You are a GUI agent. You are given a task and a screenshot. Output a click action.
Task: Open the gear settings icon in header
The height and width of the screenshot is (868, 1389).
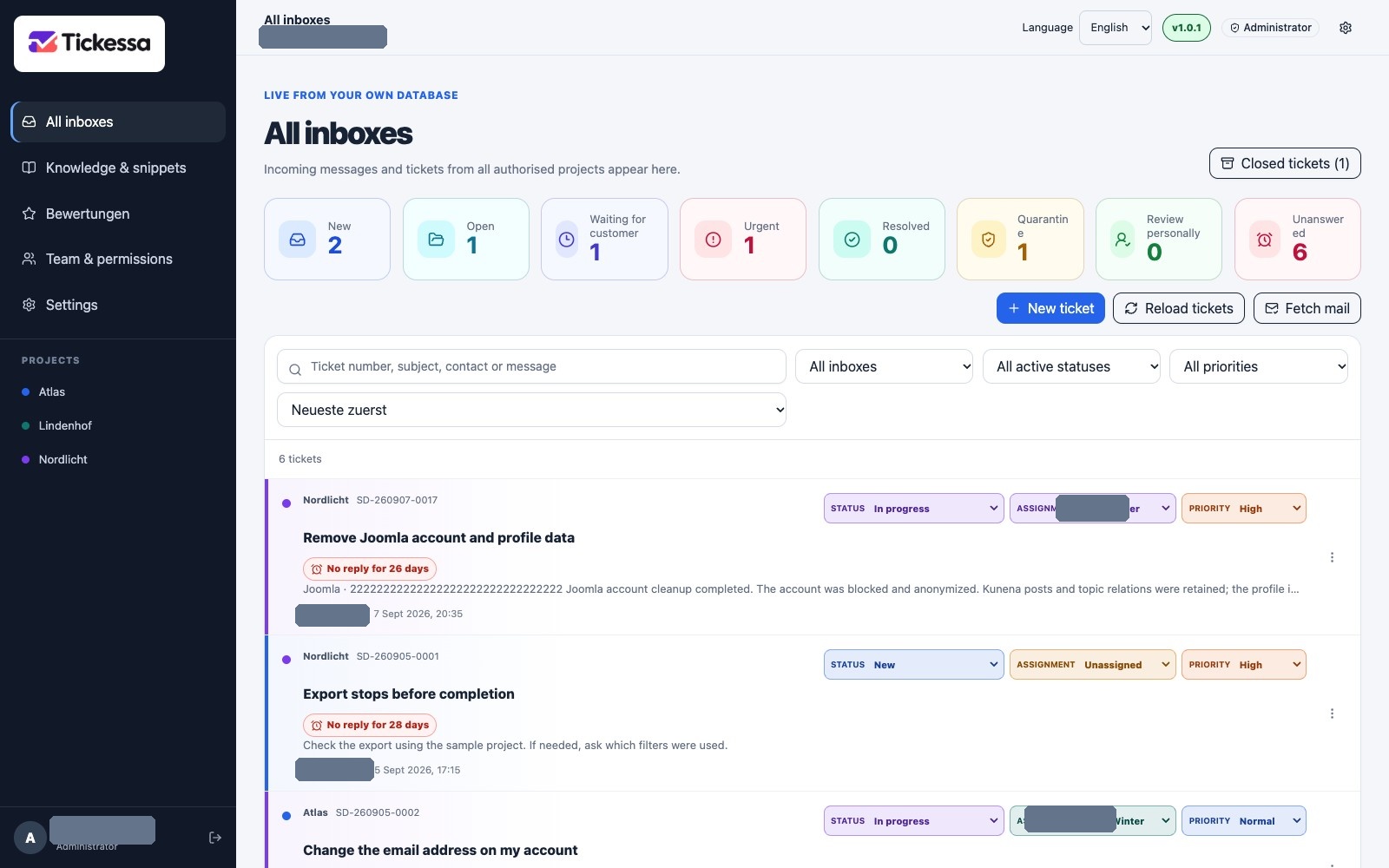[x=1346, y=28]
